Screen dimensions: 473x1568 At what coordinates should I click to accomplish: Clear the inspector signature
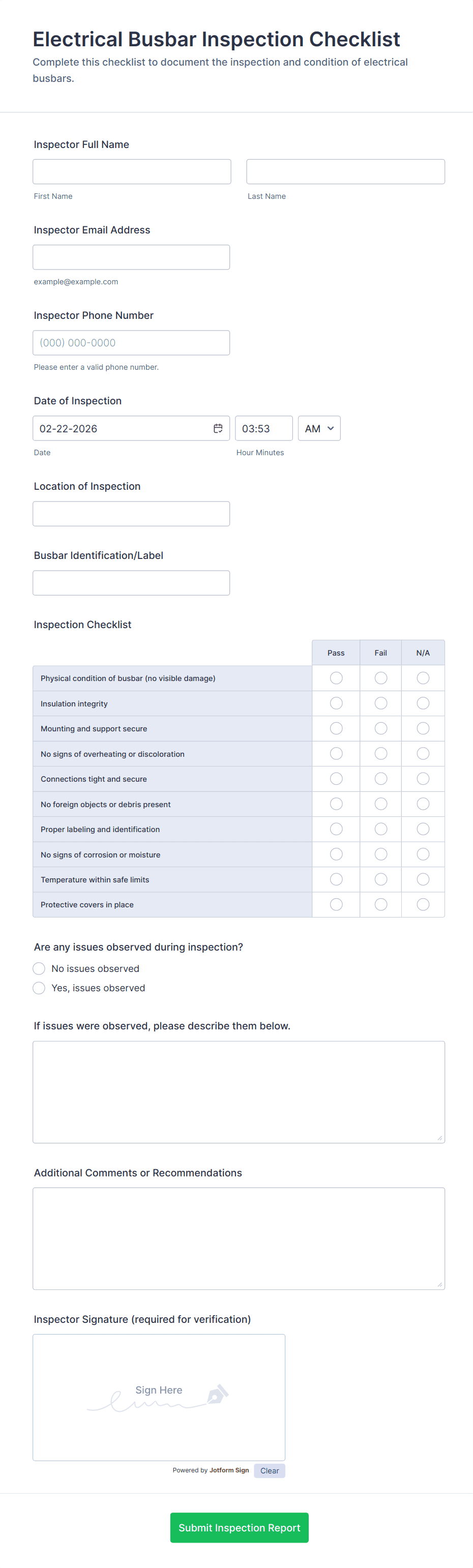click(x=270, y=1471)
